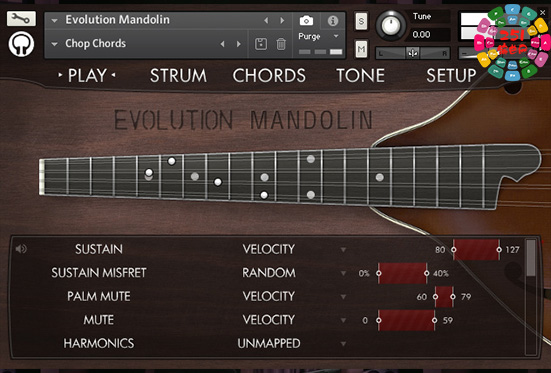This screenshot has width=551, height=373.
Task: Open the Evolution Mandolin instrument dropdown
Action: tap(54, 20)
